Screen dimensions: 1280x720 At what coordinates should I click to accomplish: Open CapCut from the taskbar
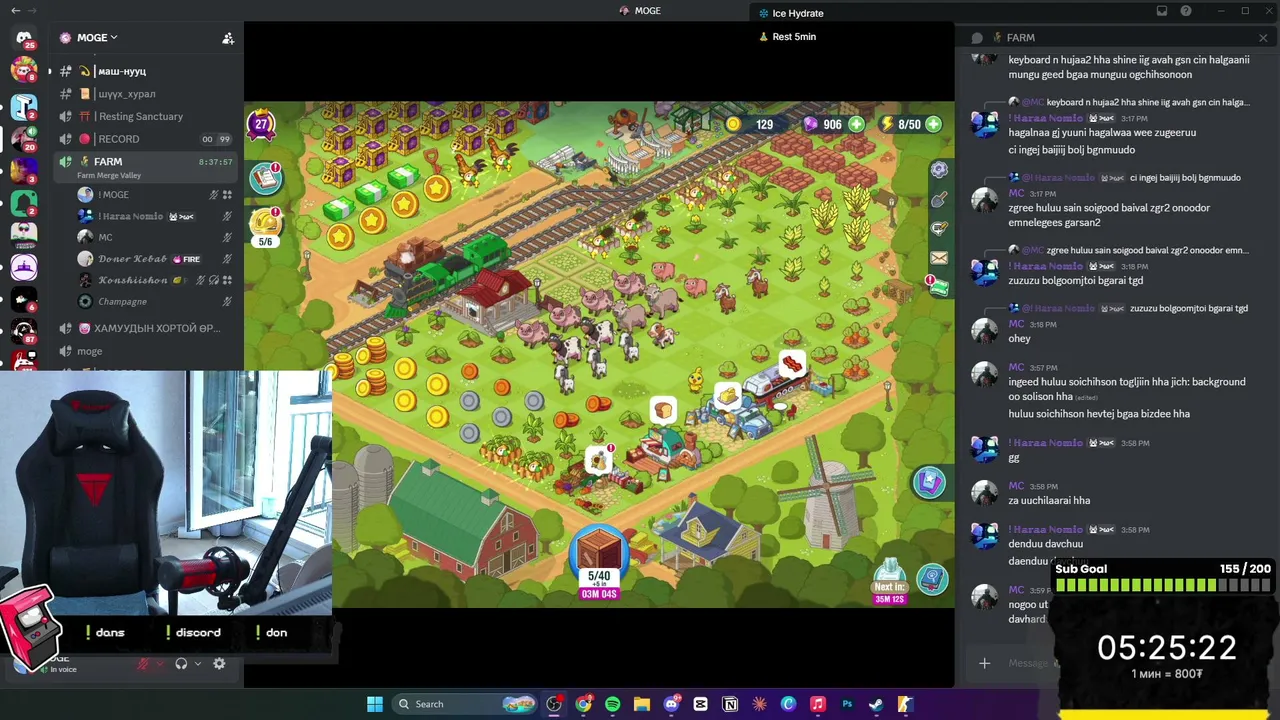point(700,704)
